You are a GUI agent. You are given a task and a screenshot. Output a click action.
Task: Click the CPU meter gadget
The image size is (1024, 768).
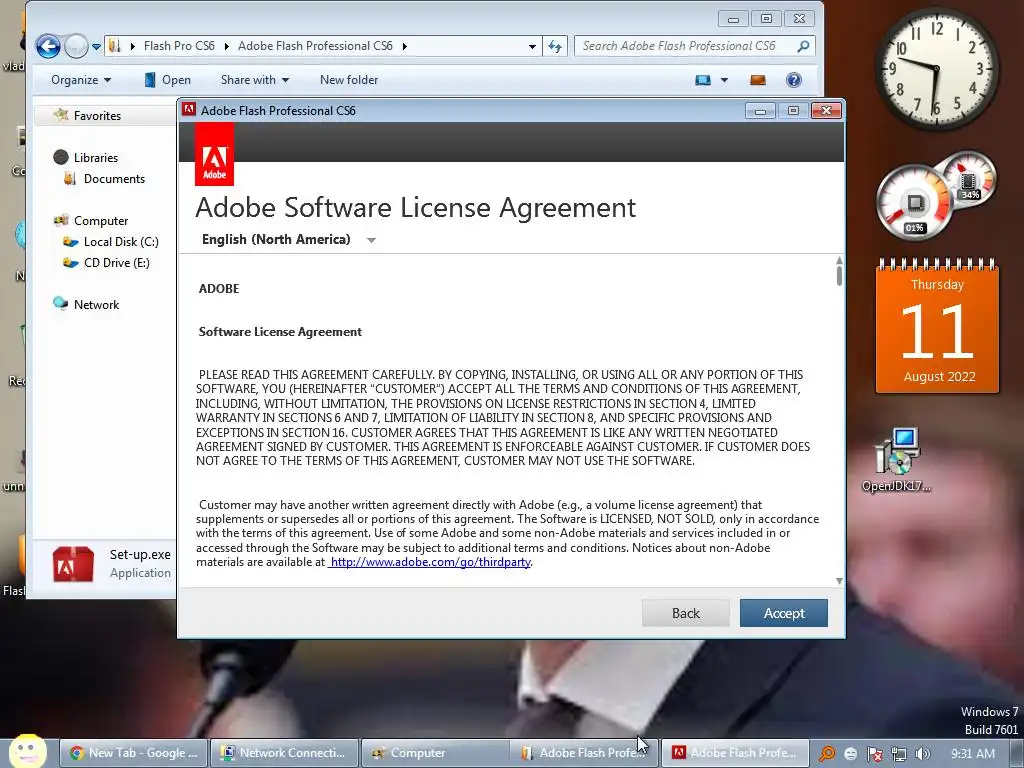pos(914,202)
